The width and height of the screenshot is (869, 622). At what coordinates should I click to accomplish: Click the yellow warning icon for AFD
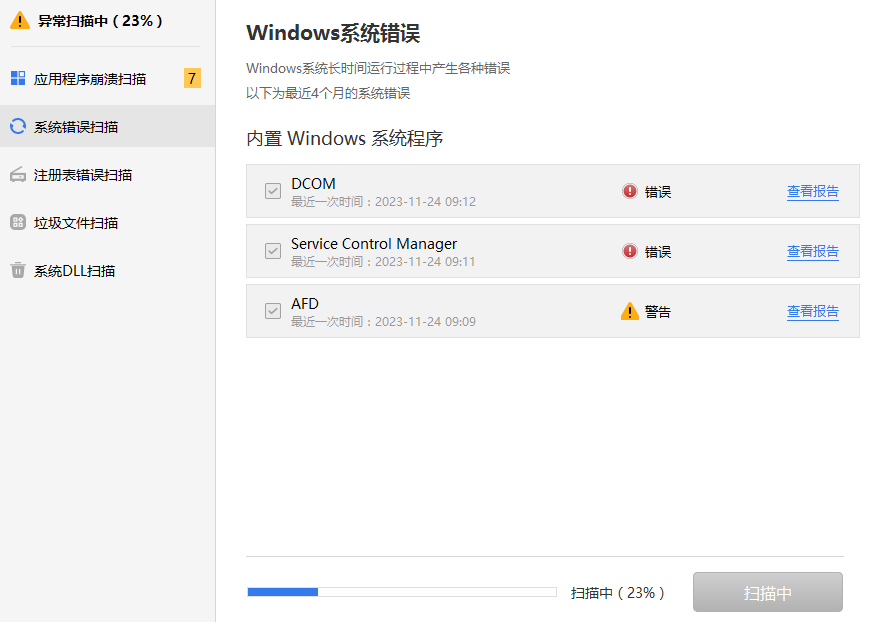(630, 311)
